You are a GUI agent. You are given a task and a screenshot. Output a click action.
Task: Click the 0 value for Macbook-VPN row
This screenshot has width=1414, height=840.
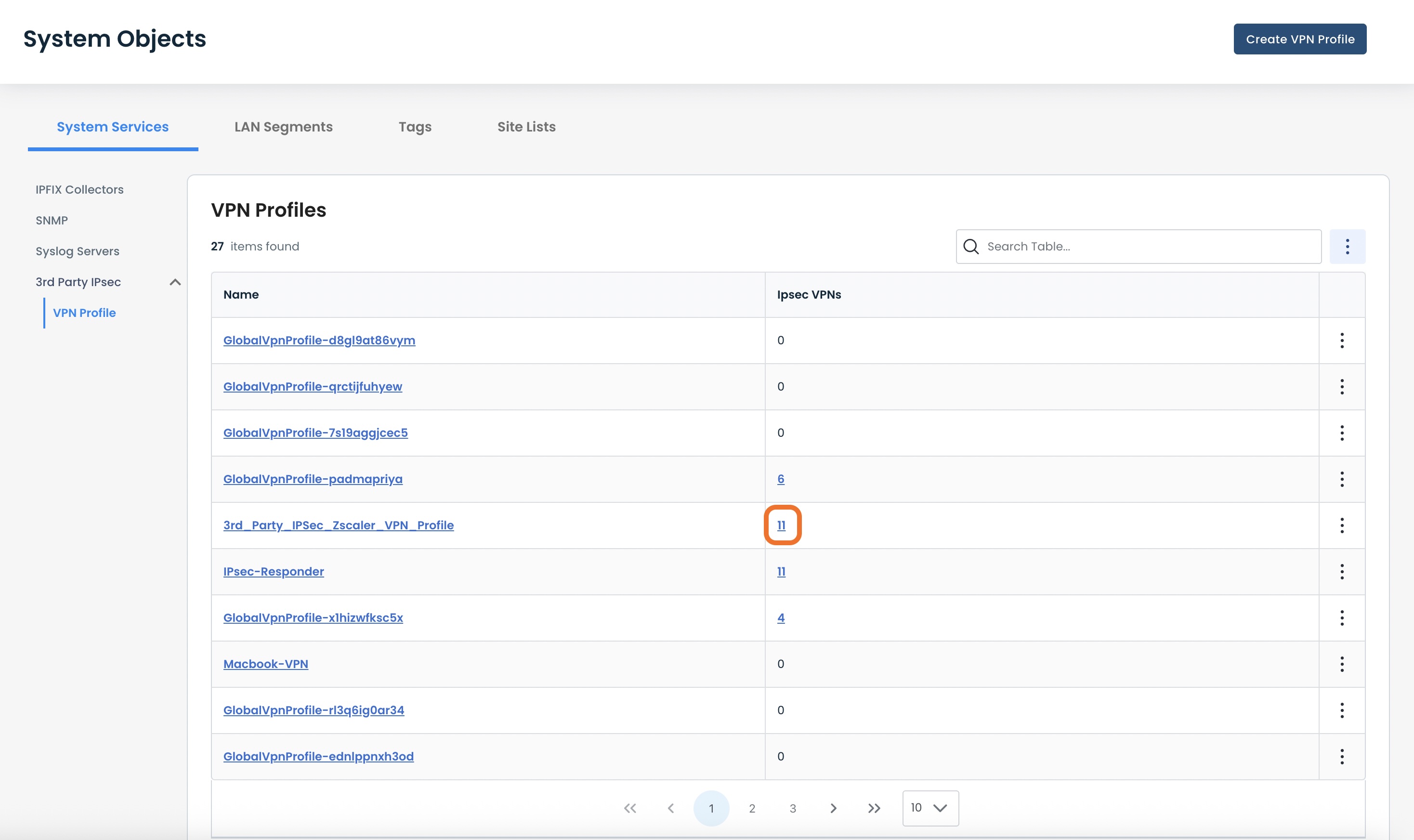click(x=780, y=664)
